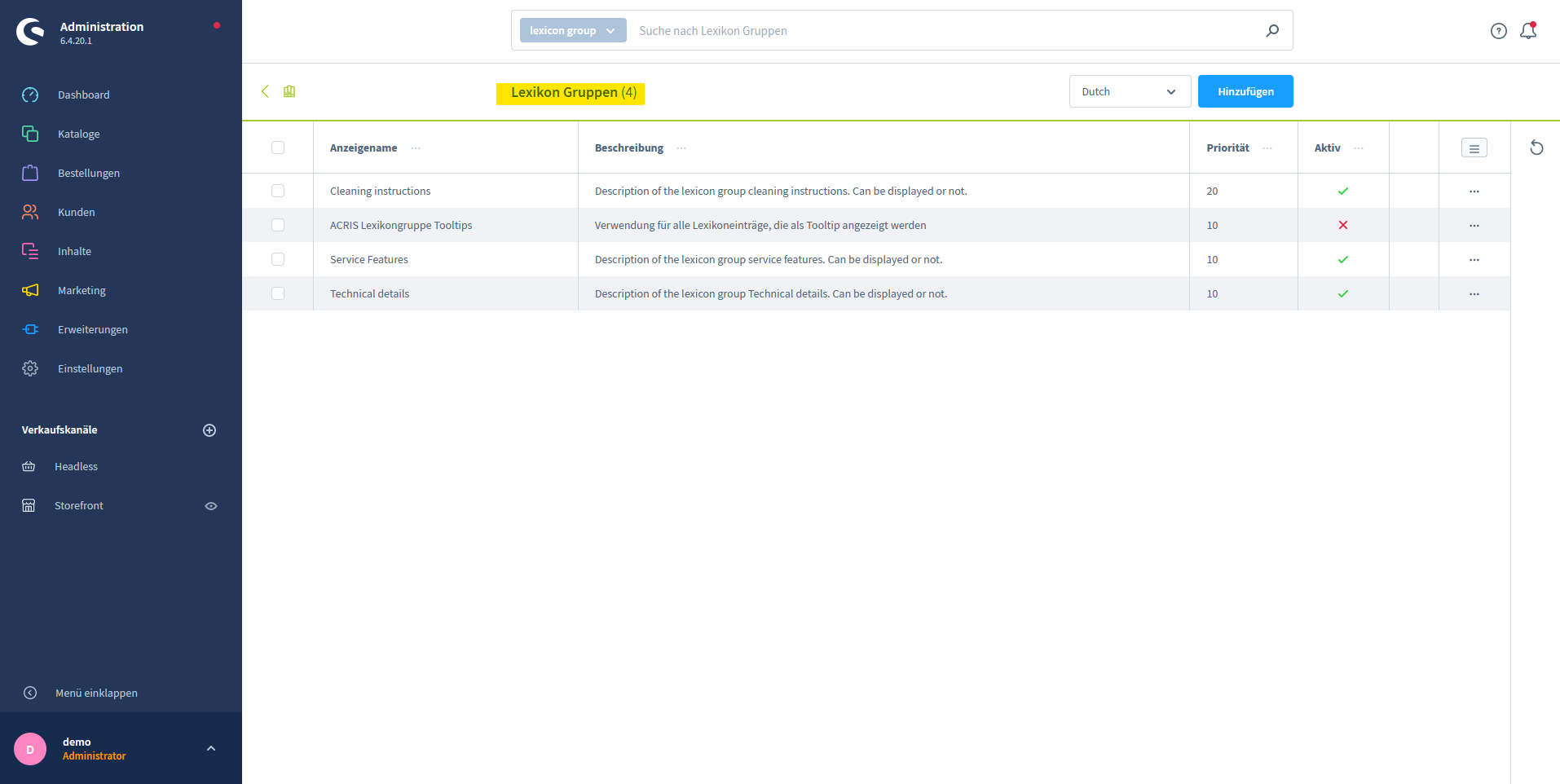Open the Headless sales channel
Viewport: 1560px width, 784px height.
(x=76, y=466)
